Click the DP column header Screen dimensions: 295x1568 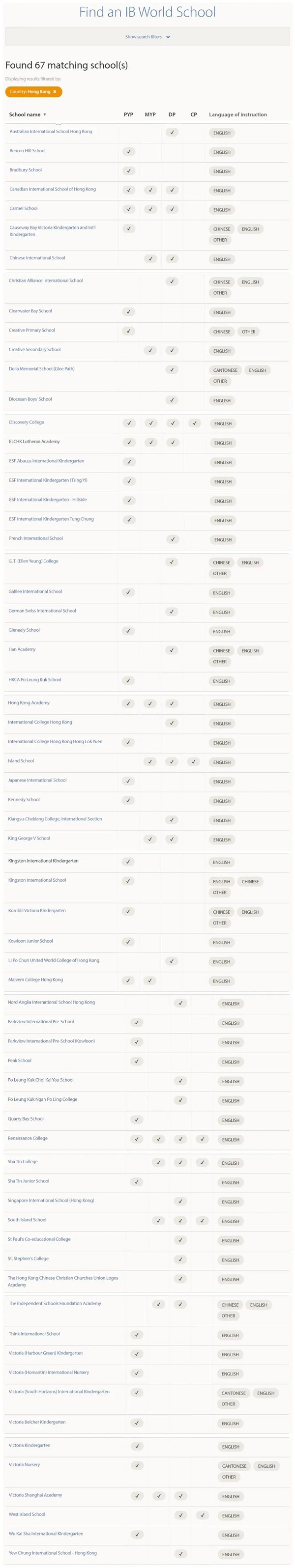click(x=172, y=114)
